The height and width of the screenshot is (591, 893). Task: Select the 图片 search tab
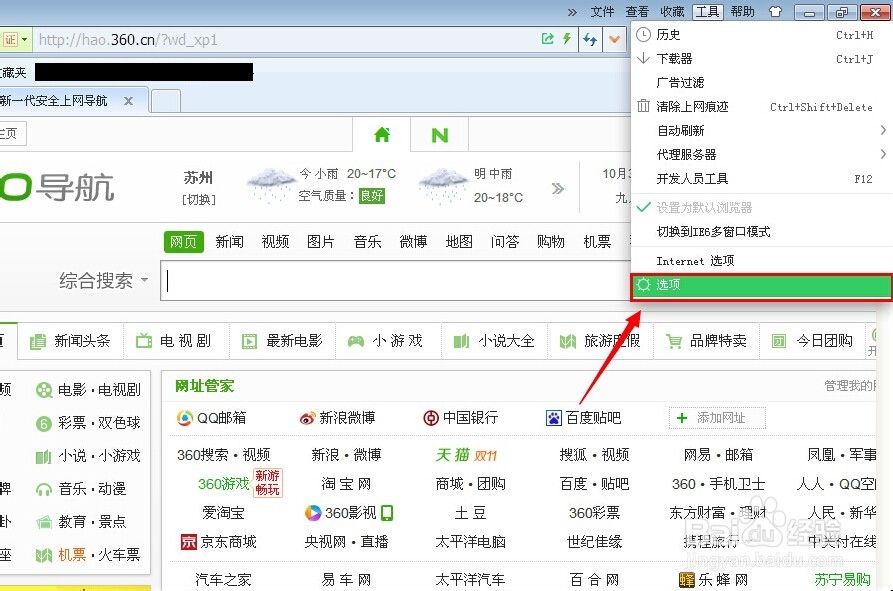[x=321, y=241]
